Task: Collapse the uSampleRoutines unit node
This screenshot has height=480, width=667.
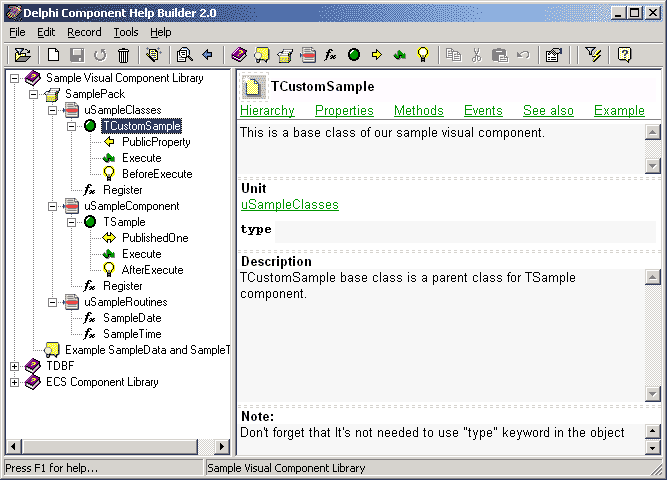Action: click(x=53, y=303)
